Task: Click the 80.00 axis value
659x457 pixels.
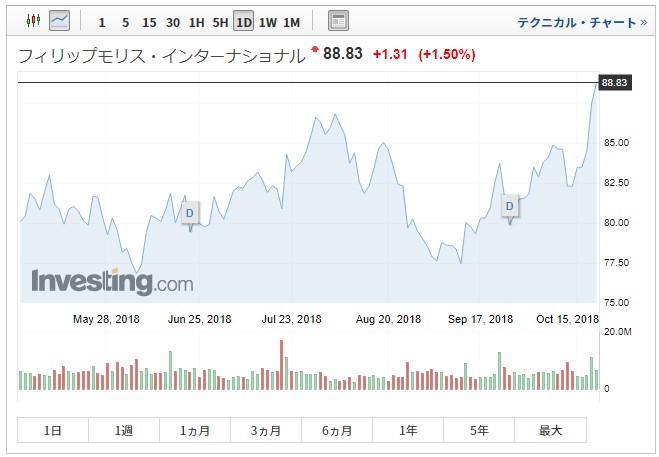Action: 617,222
